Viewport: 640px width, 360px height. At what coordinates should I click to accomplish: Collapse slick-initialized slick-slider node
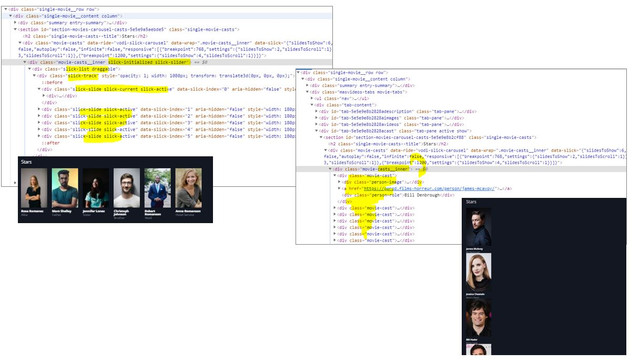25,62
